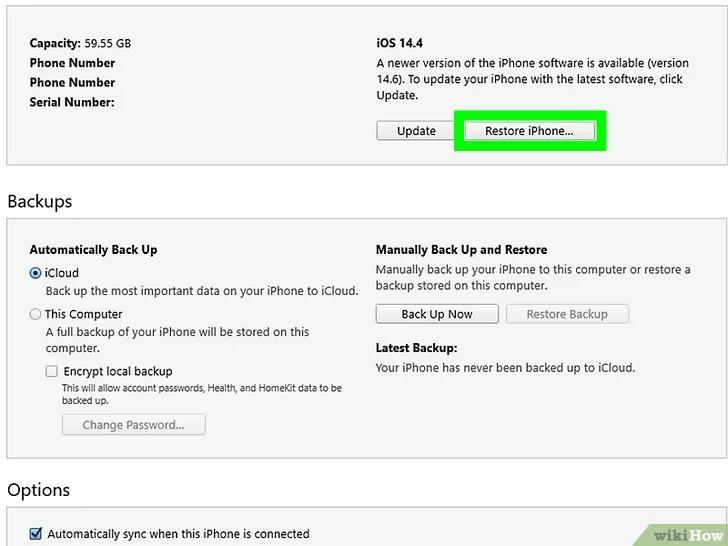Click the Phone Number label directly below Capacity
This screenshot has height=546, width=728.
click(72, 63)
